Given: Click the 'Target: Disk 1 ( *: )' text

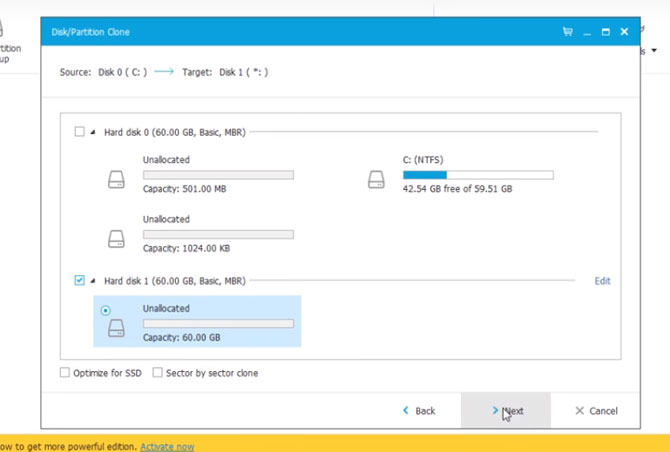Looking at the screenshot, I should [x=225, y=72].
